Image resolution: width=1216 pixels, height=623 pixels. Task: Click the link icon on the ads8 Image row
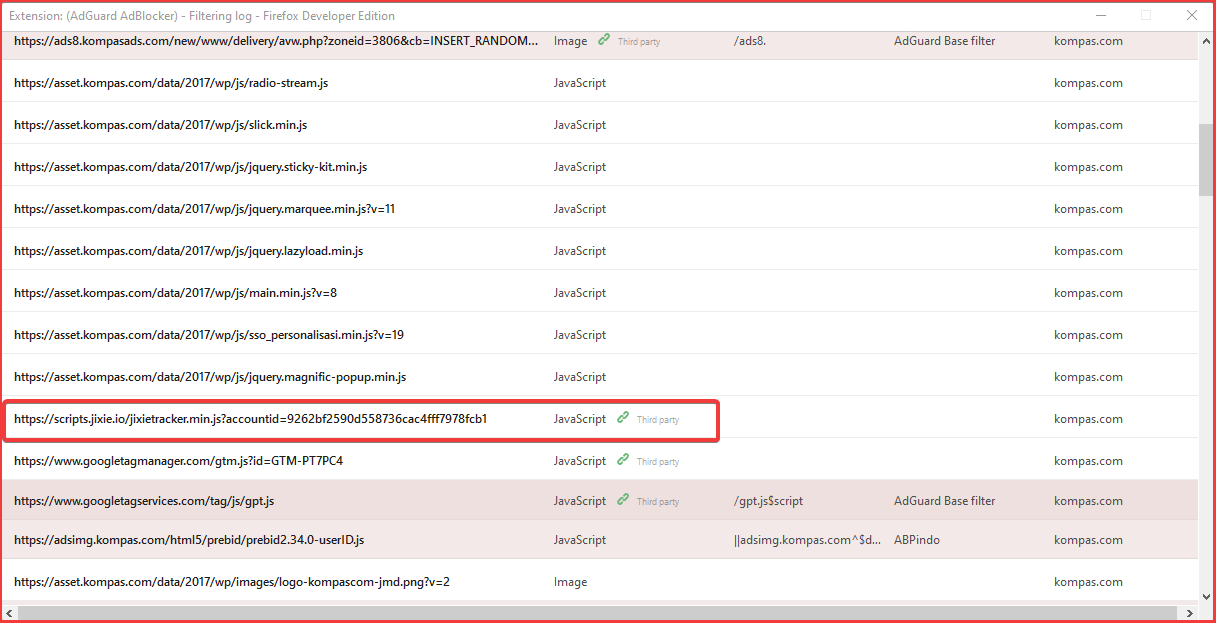pyautogui.click(x=603, y=40)
